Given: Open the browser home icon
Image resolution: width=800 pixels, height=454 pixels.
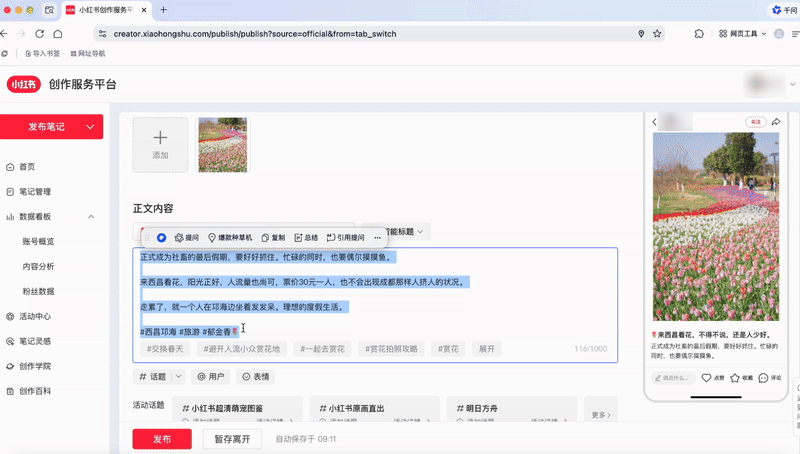Looking at the screenshot, I should 58,34.
